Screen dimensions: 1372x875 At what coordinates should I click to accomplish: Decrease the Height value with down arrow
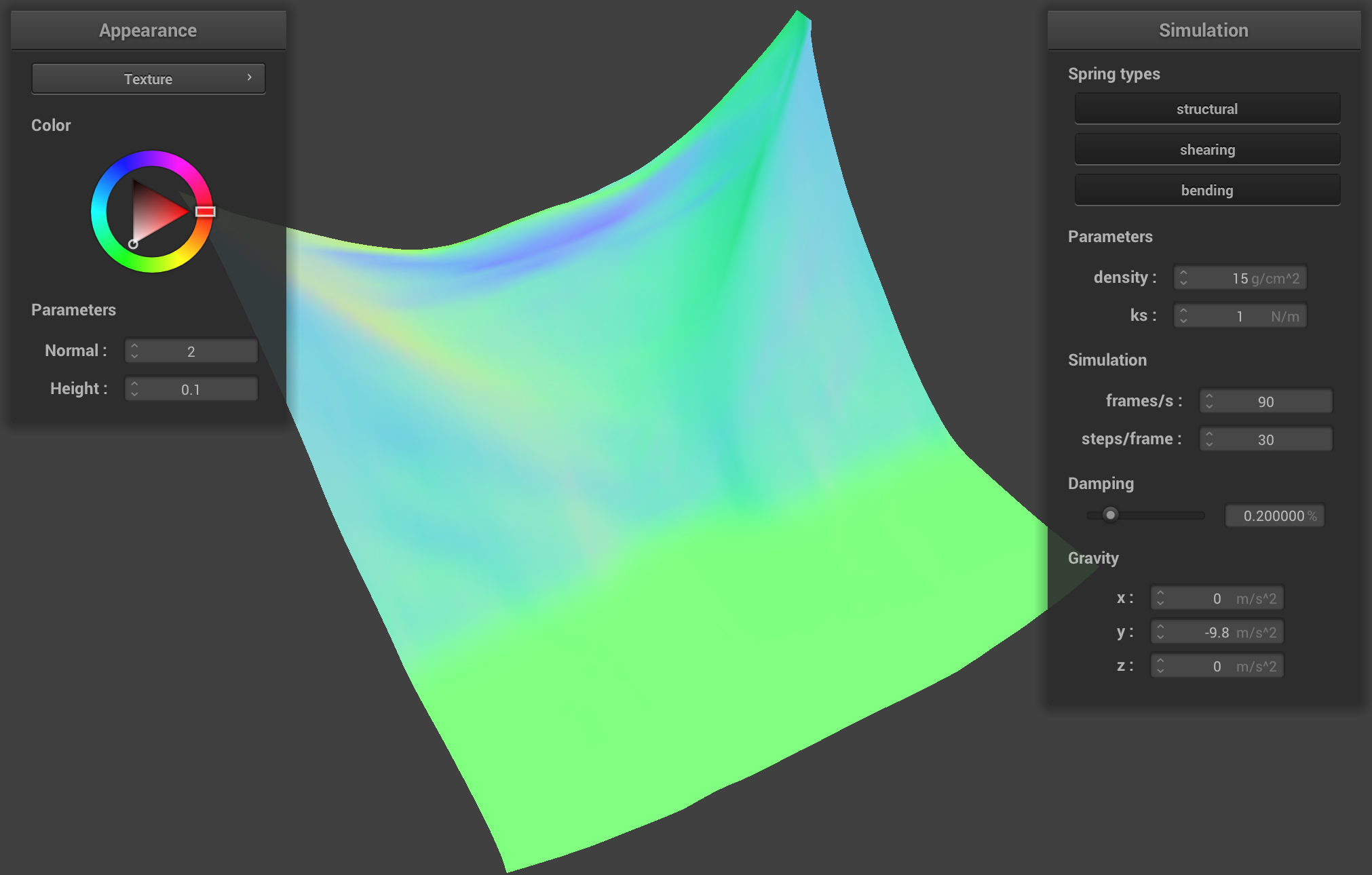[x=134, y=394]
